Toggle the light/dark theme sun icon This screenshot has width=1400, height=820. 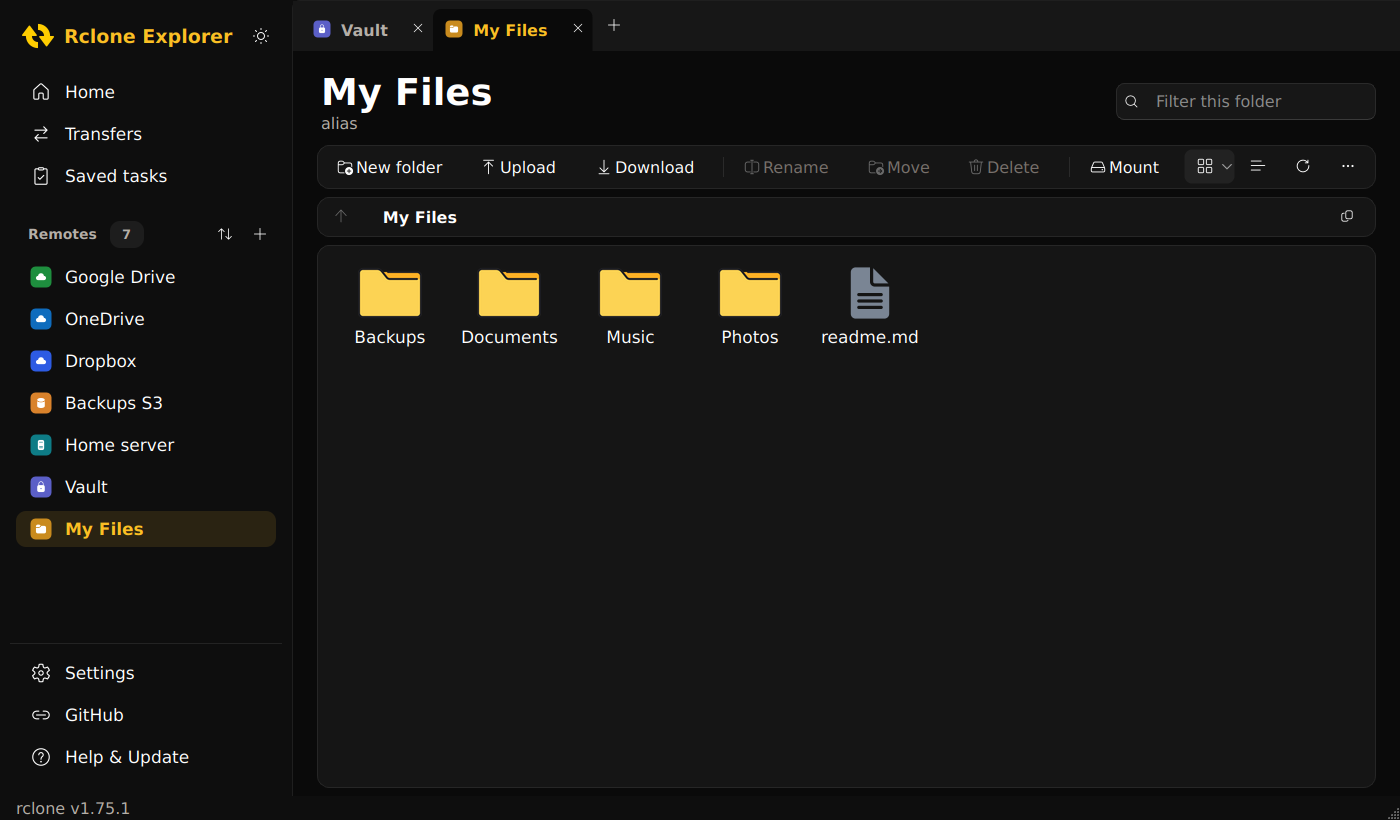coord(261,36)
